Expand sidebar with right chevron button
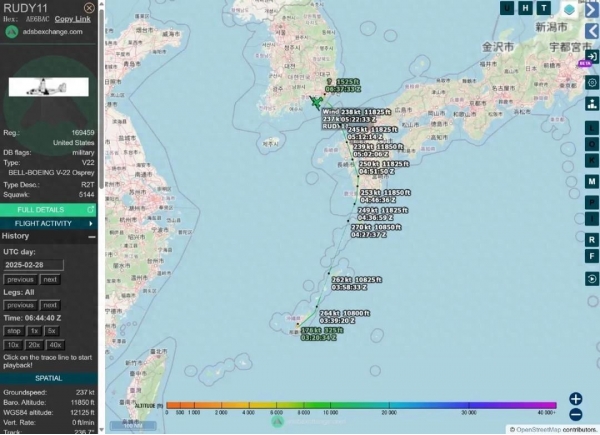The height and width of the screenshot is (435, 600). tap(592, 11)
